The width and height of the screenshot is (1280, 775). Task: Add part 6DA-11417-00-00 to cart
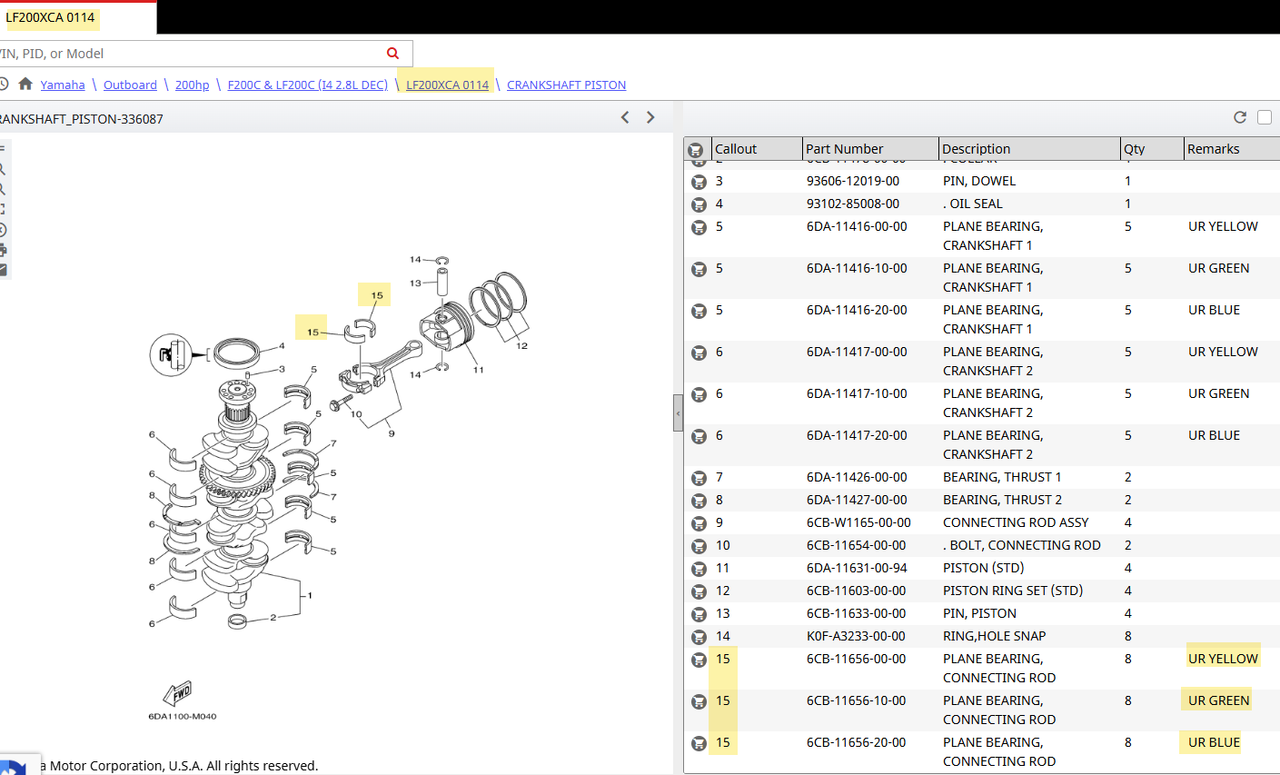[x=698, y=352]
